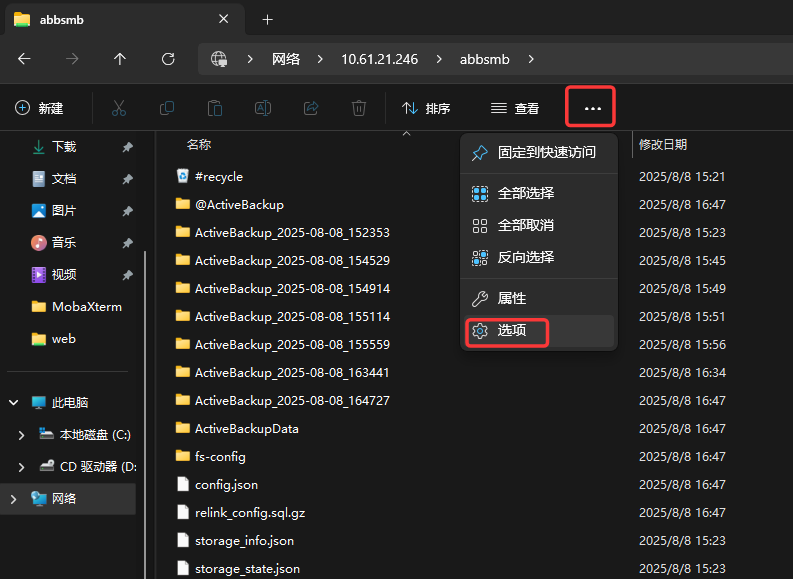Click the share icon in toolbar
The width and height of the screenshot is (793, 579).
coord(311,108)
